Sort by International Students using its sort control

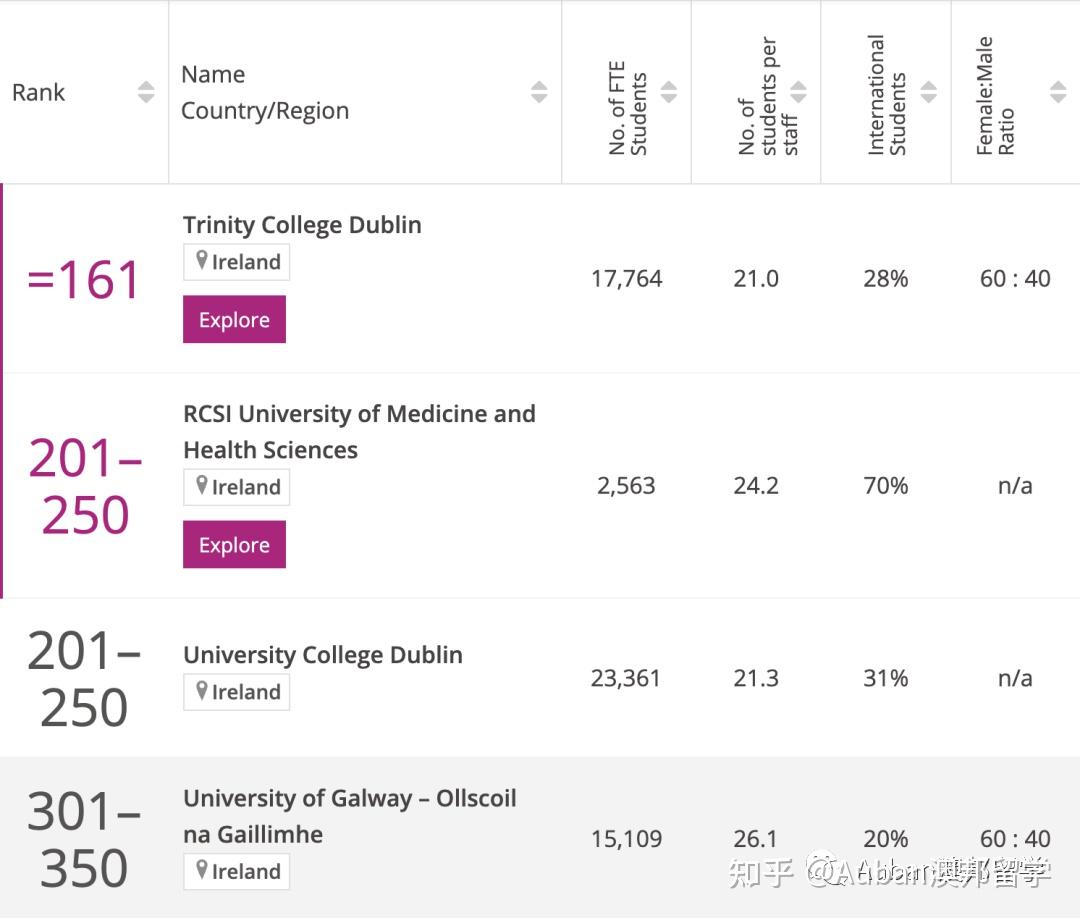tap(928, 92)
